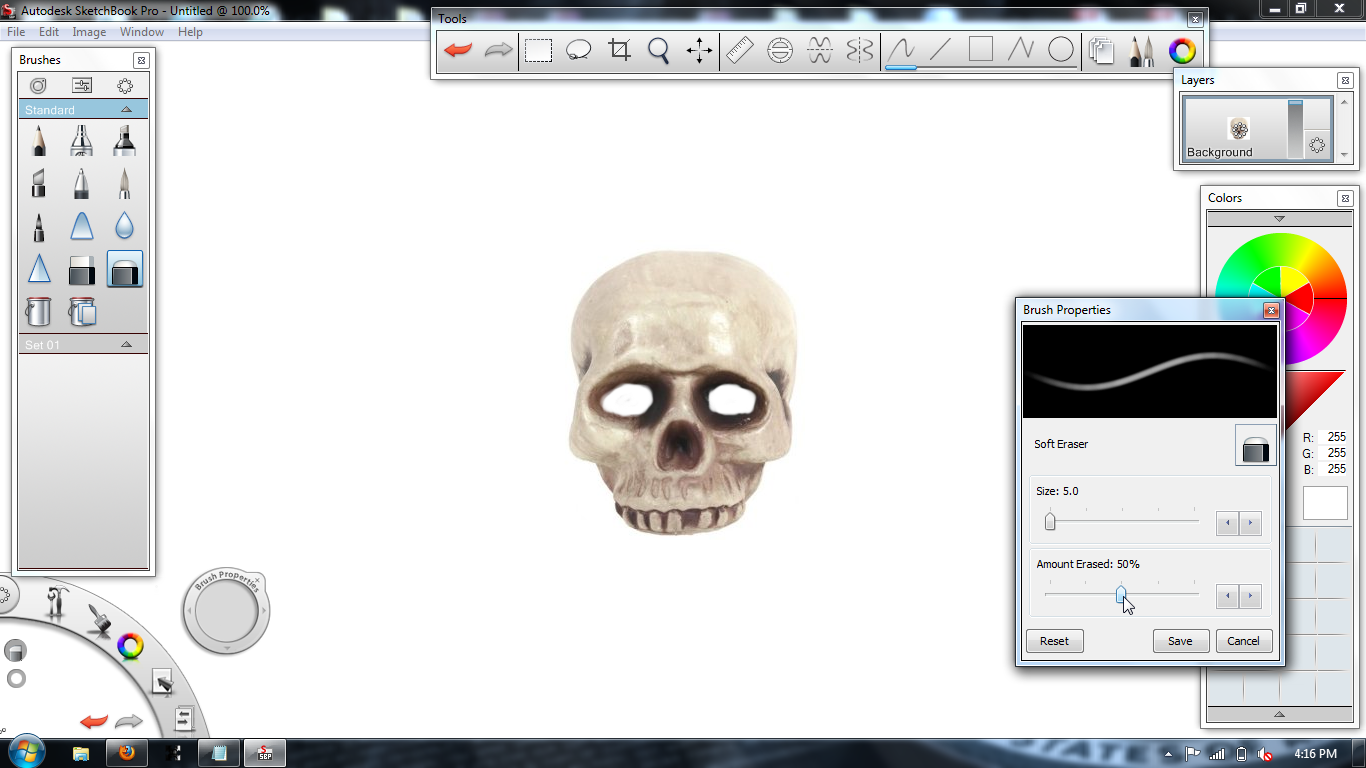The height and width of the screenshot is (768, 1366).
Task: Click the Soft Eraser brush icon in properties
Action: [x=1255, y=445]
